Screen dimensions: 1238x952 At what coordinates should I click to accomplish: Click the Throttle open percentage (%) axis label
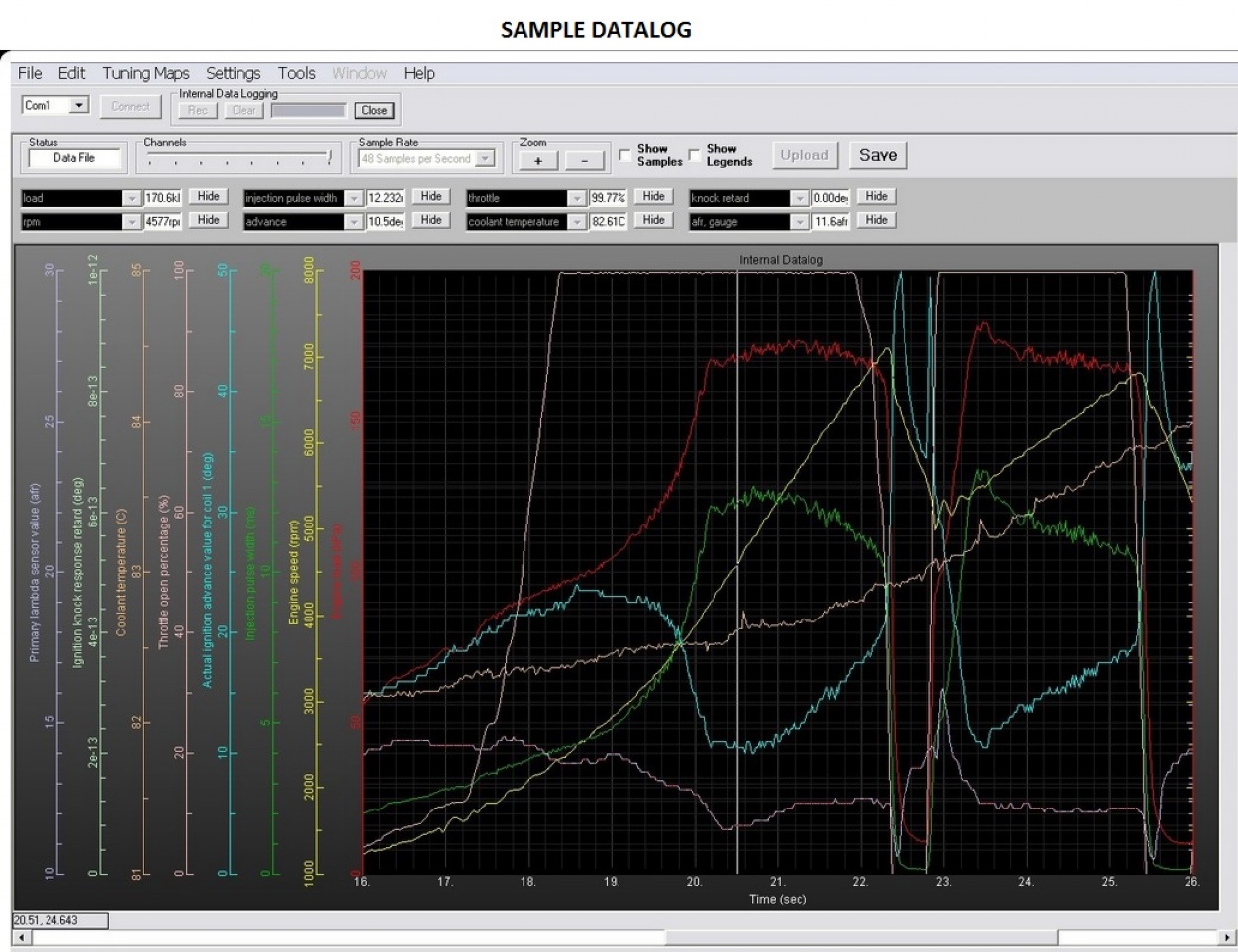coord(164,572)
